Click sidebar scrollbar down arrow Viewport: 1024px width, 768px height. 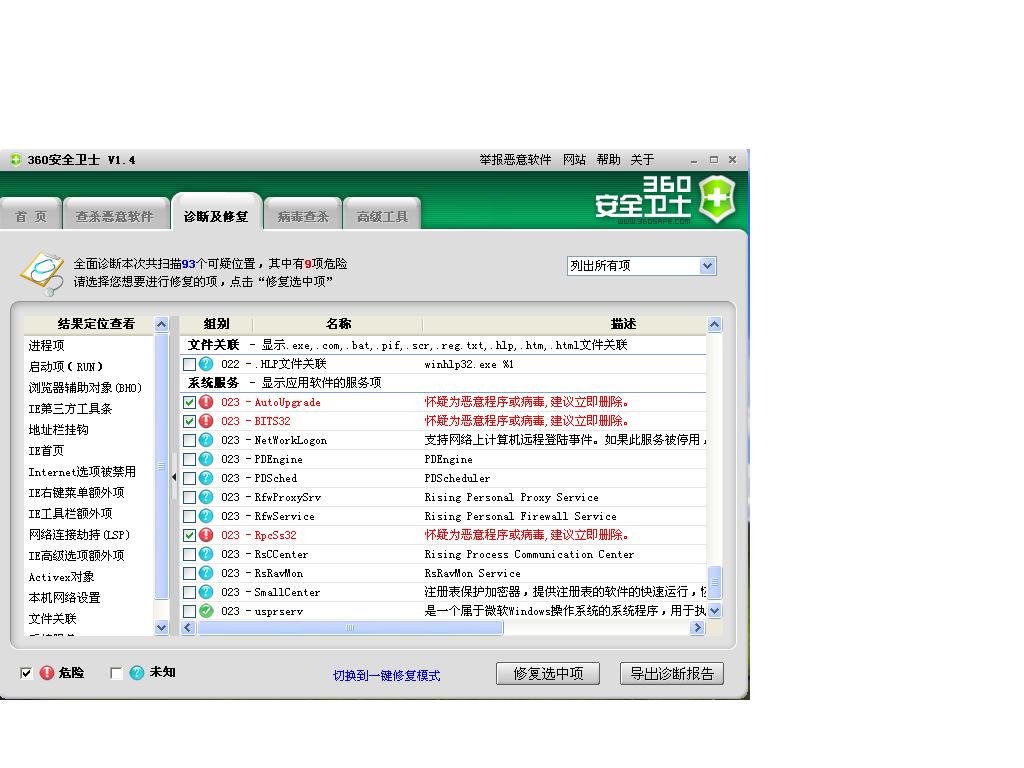point(161,628)
